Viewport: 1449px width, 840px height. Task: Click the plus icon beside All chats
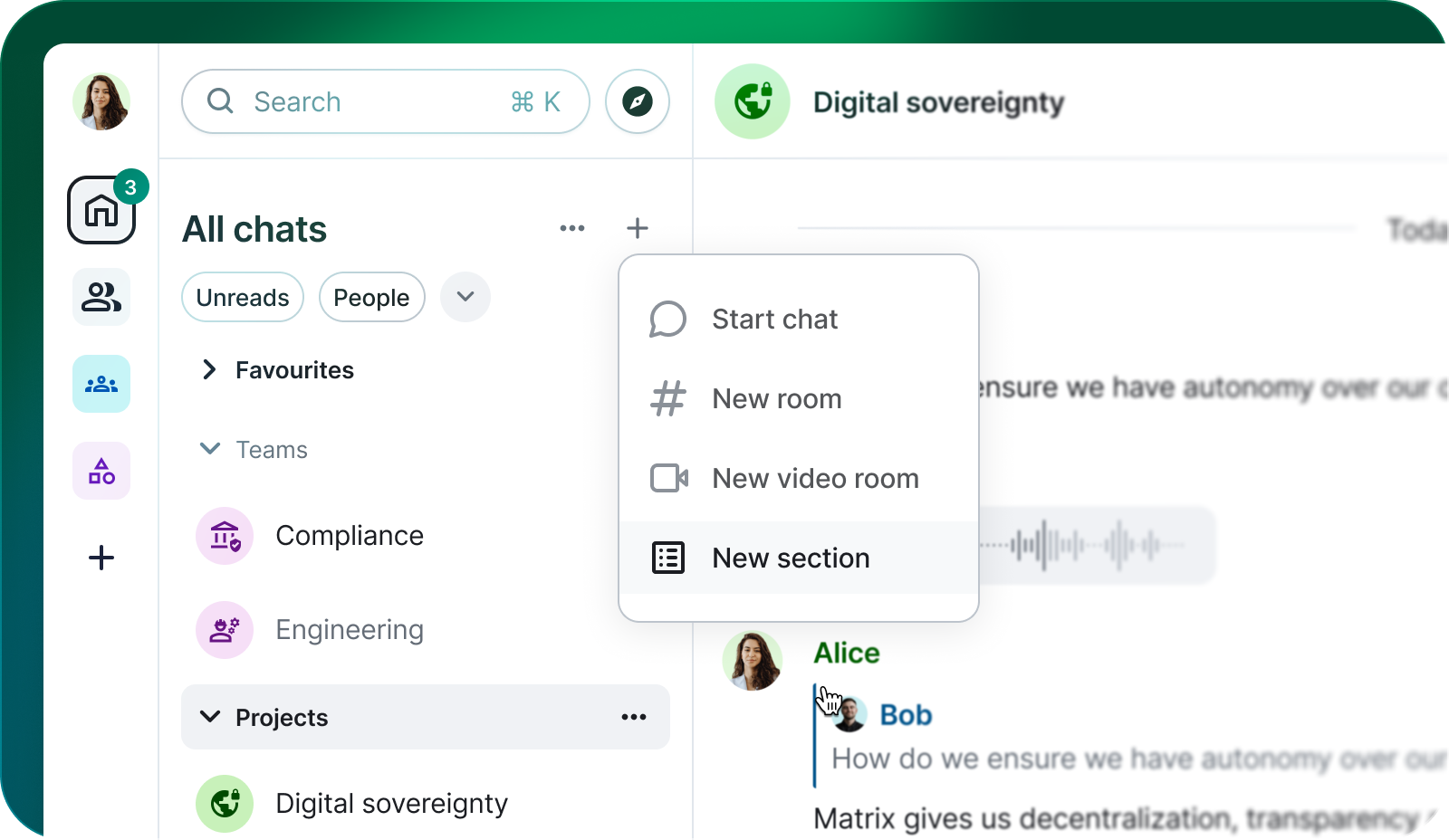point(638,228)
